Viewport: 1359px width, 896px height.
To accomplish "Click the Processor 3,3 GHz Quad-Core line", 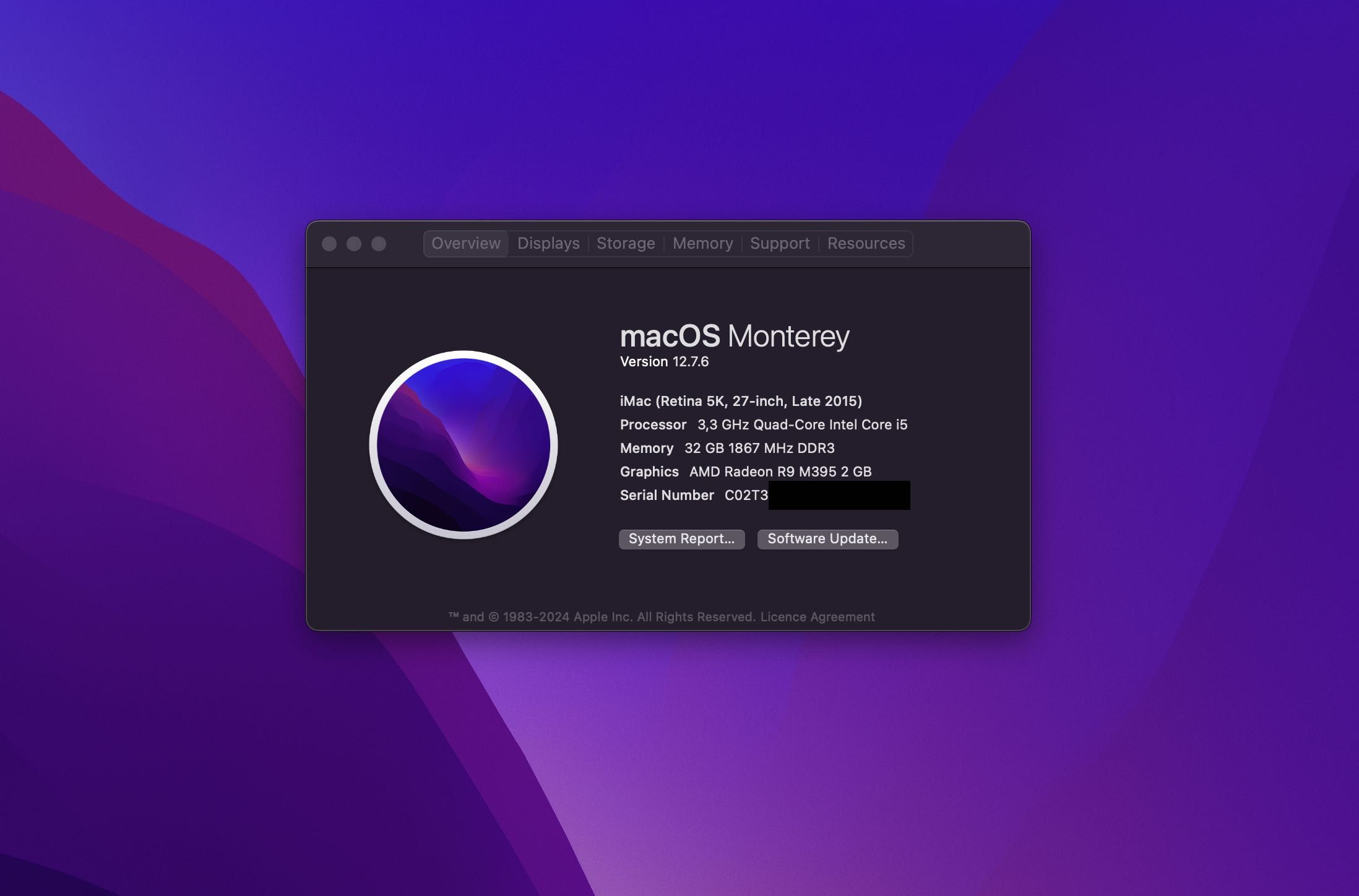I will (x=764, y=424).
